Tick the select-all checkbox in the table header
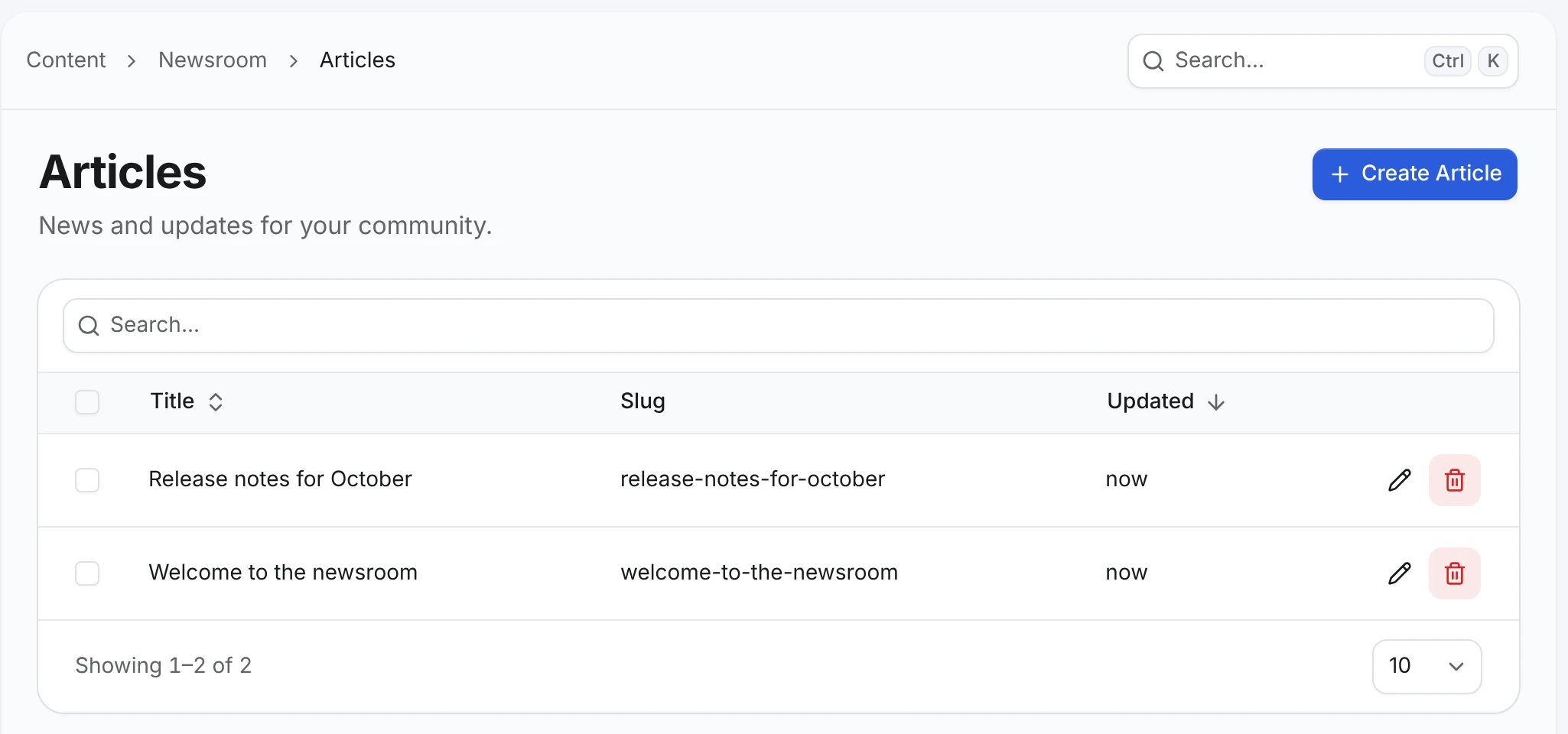This screenshot has width=1568, height=734. coord(87,402)
